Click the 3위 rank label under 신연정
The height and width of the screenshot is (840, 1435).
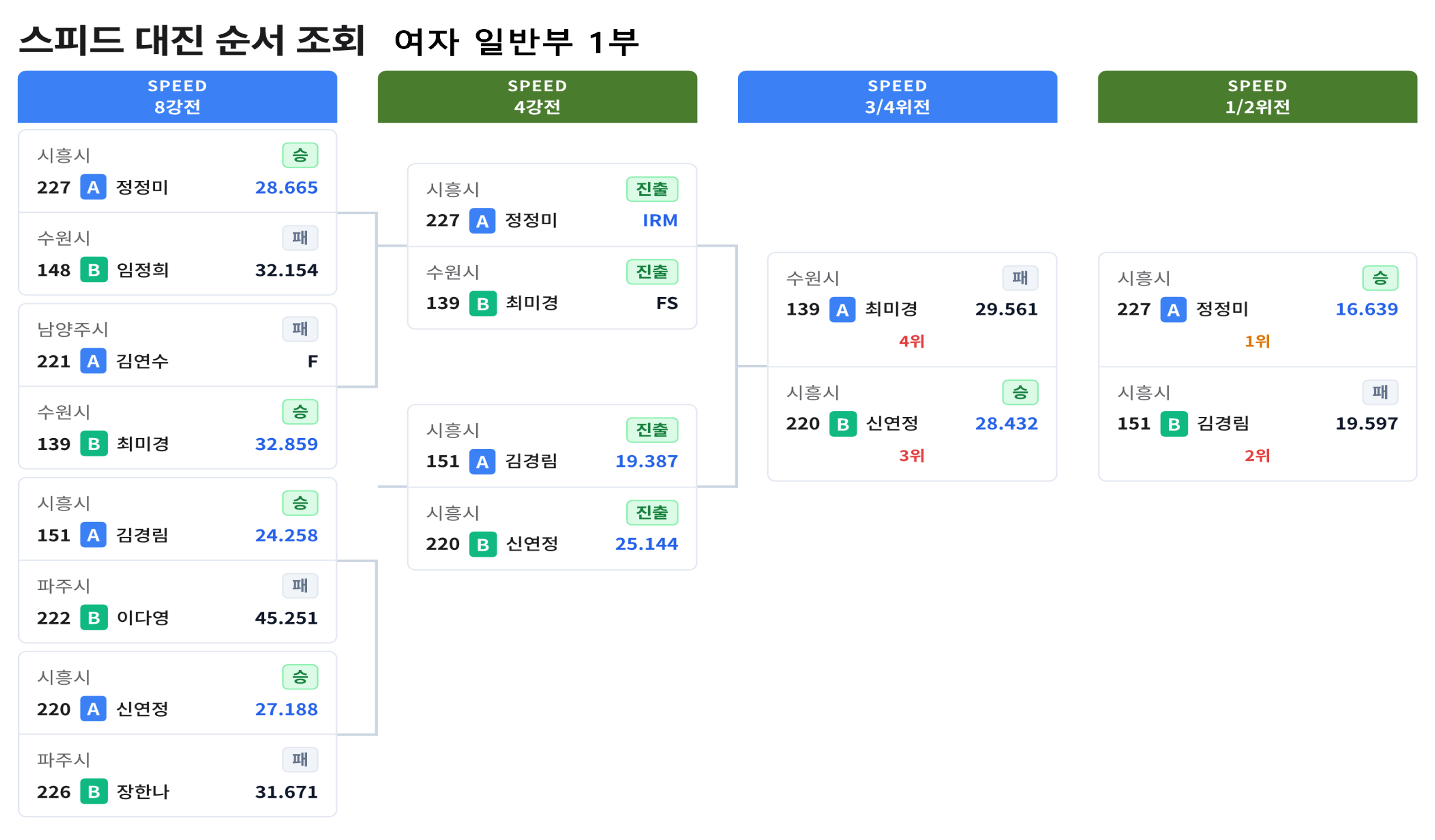(x=911, y=456)
